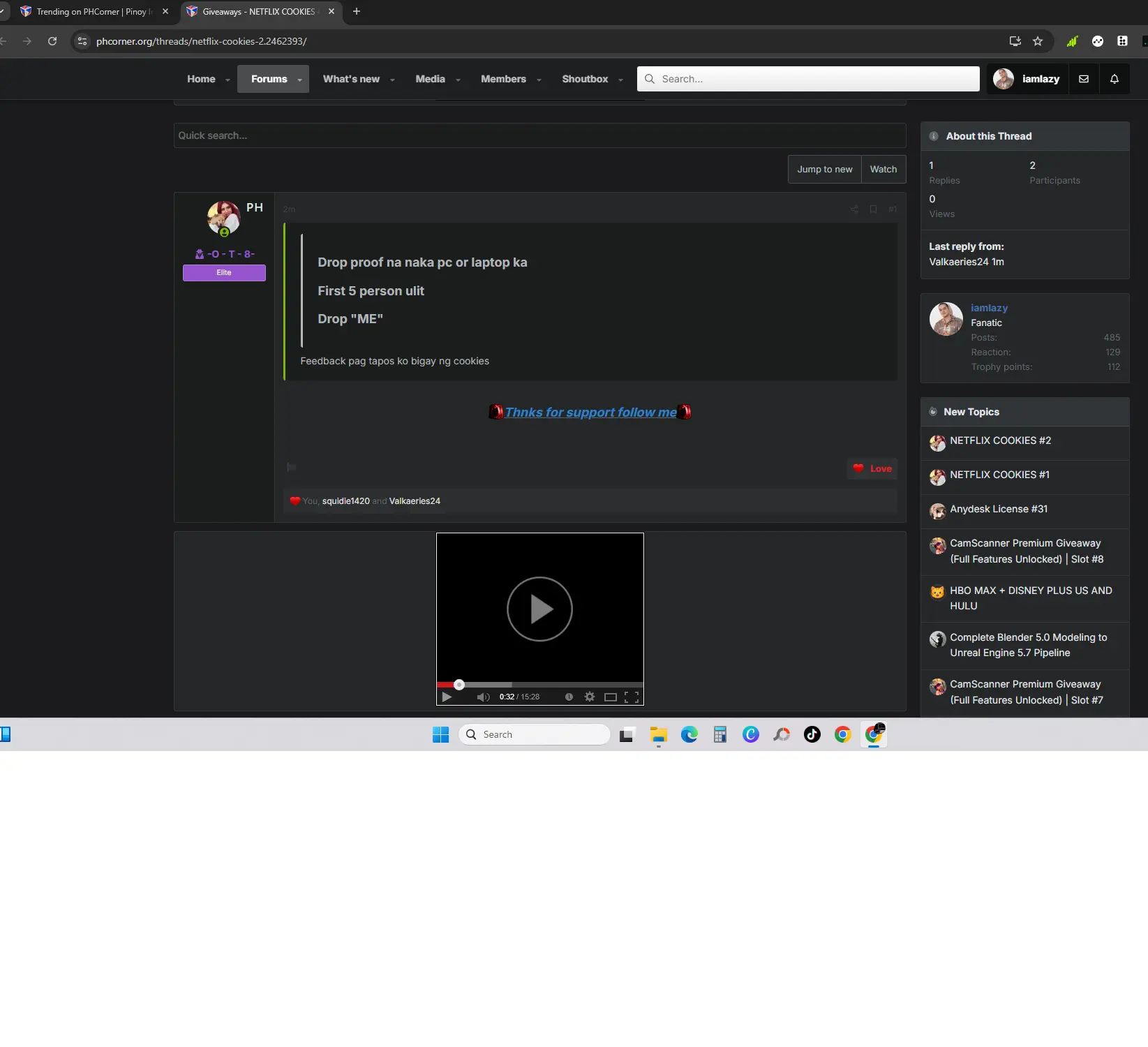Open Complete Blender 5.0 Modeling topic
Screen dimensions: 1148x1047
1028,645
